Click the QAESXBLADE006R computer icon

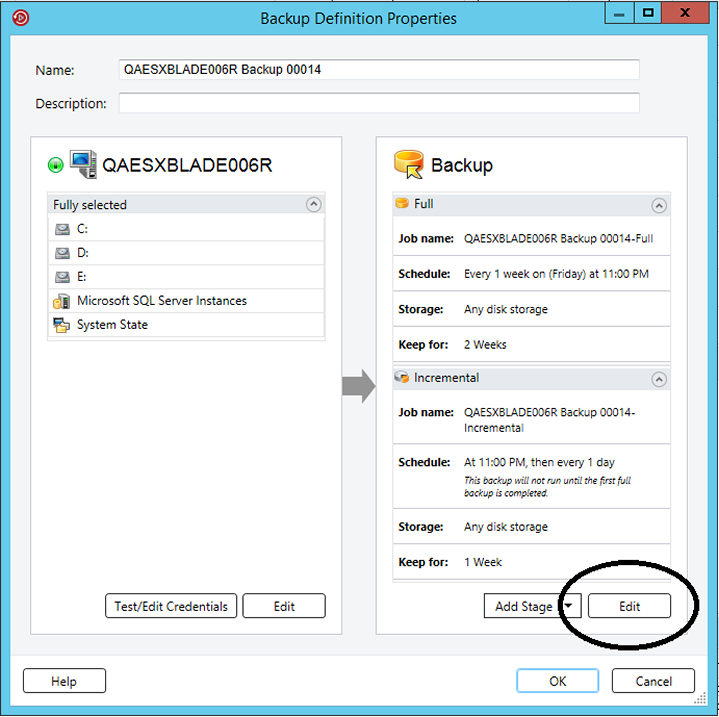(x=83, y=164)
